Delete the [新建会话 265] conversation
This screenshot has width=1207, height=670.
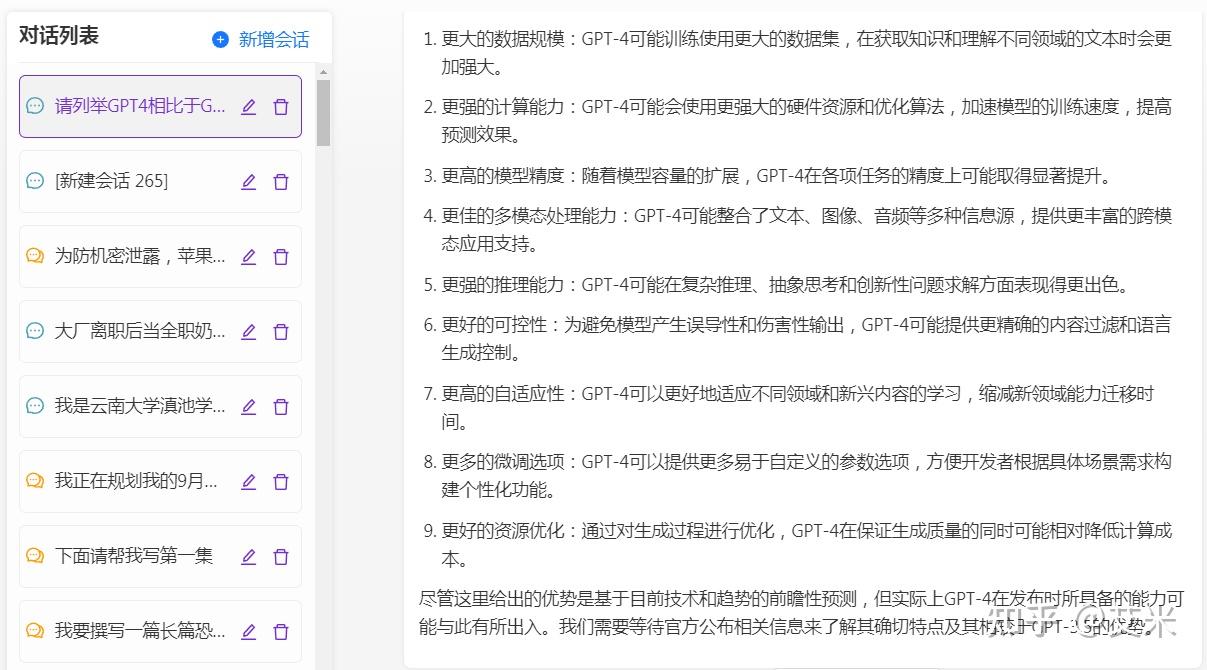[281, 181]
